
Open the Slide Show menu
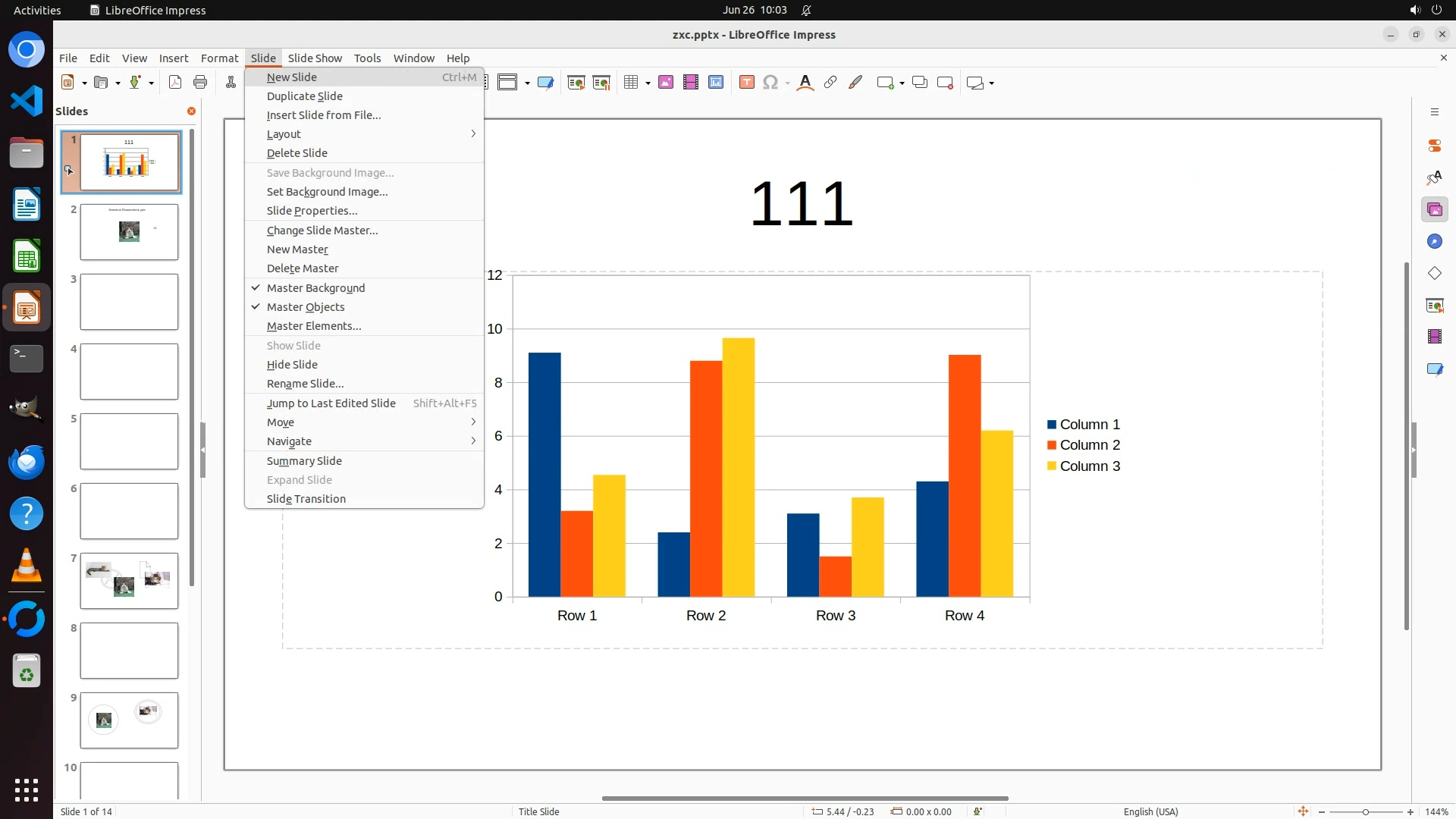click(315, 58)
